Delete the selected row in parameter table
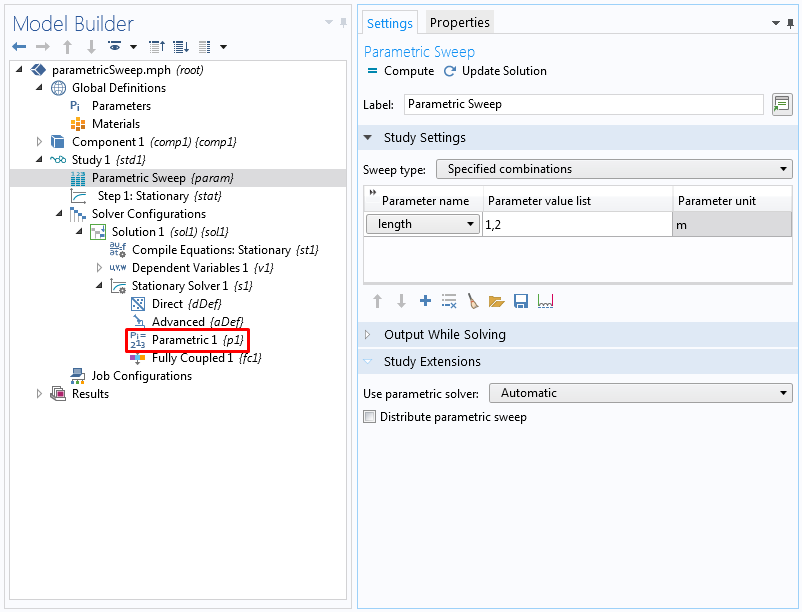This screenshot has width=802, height=612. click(449, 301)
